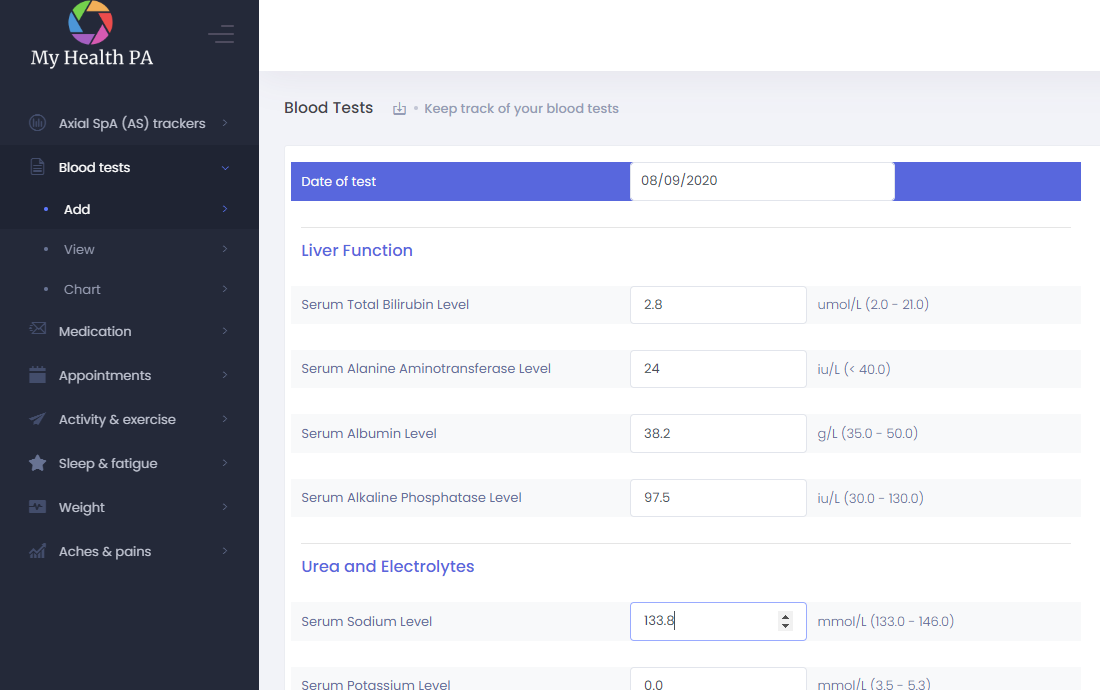Click the Serum Alkaline Phosphatase Level label
Image resolution: width=1100 pixels, height=690 pixels.
412,498
